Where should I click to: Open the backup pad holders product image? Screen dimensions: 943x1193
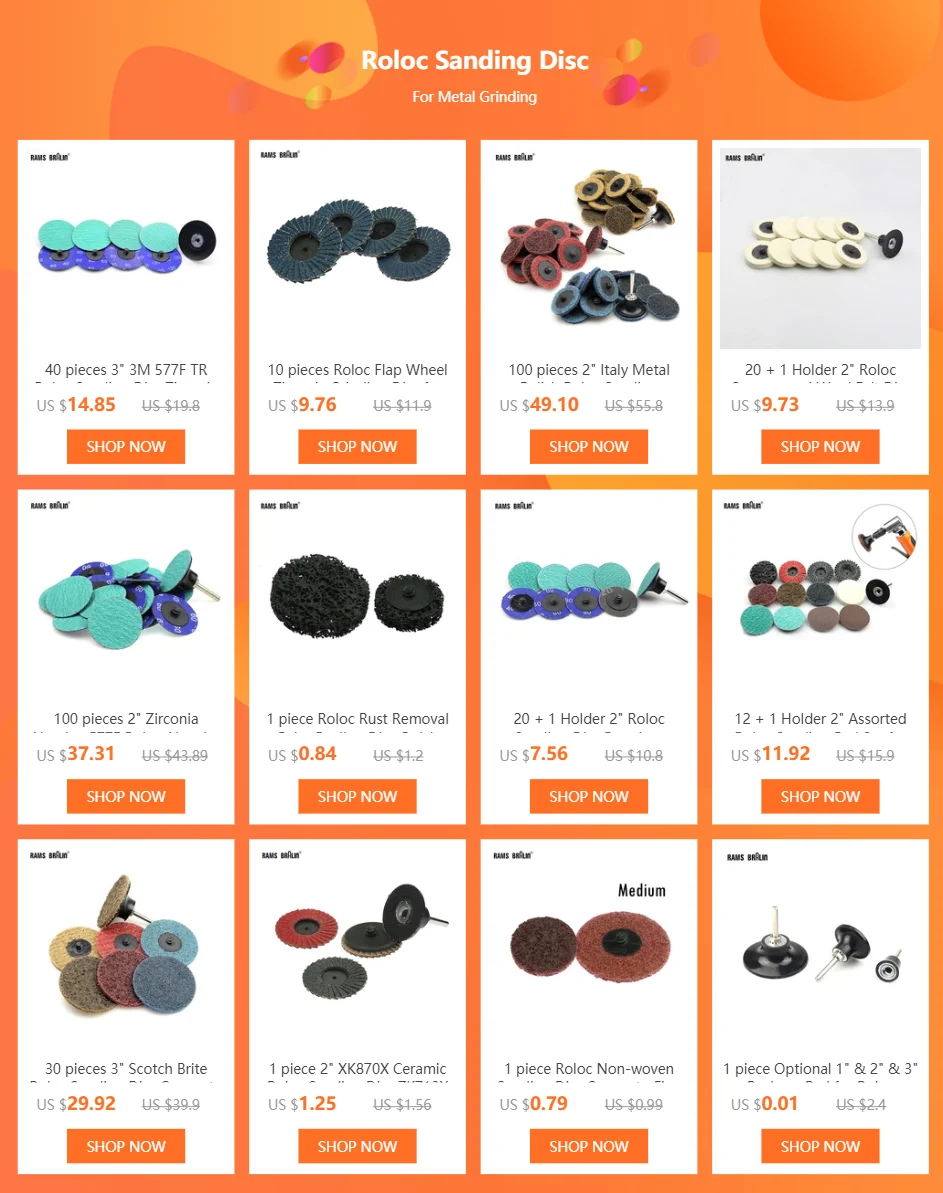[820, 948]
